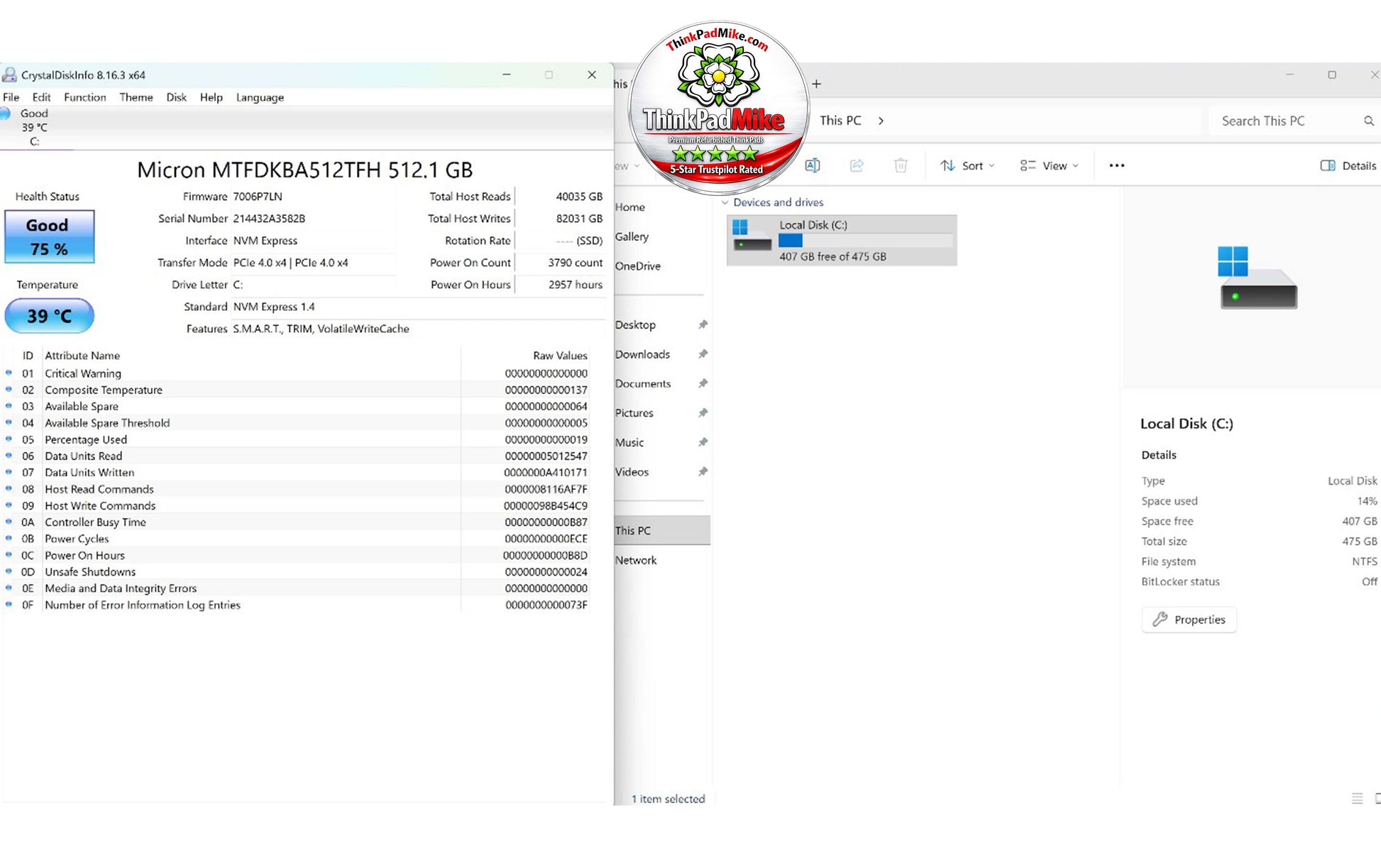Click the Firmware value 7006P7LN
This screenshot has height=868, width=1381.
coord(258,197)
